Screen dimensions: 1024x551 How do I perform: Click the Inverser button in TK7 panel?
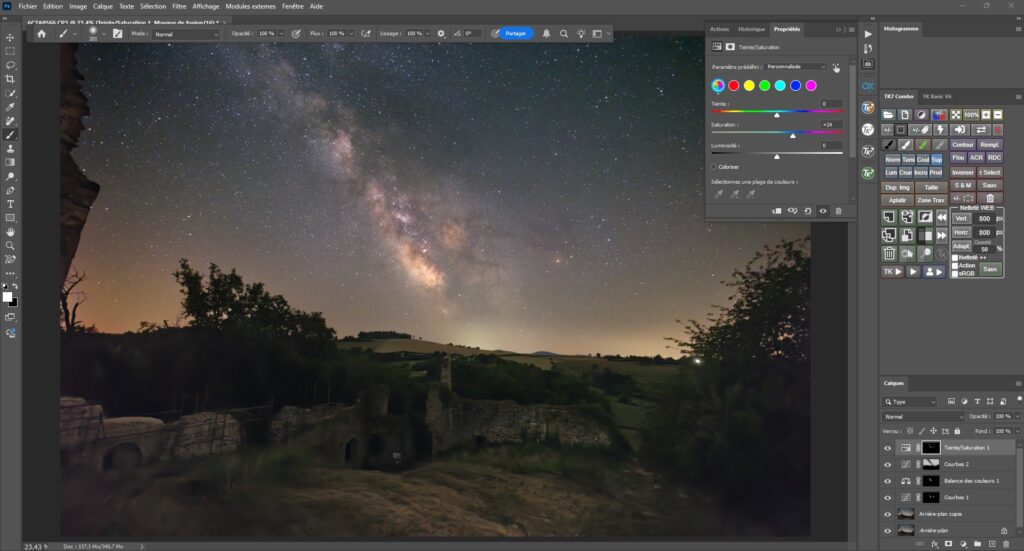963,172
